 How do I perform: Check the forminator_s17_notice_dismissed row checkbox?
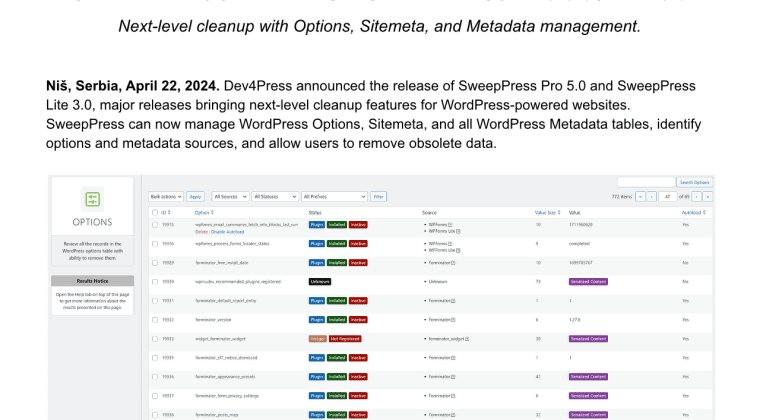point(155,358)
